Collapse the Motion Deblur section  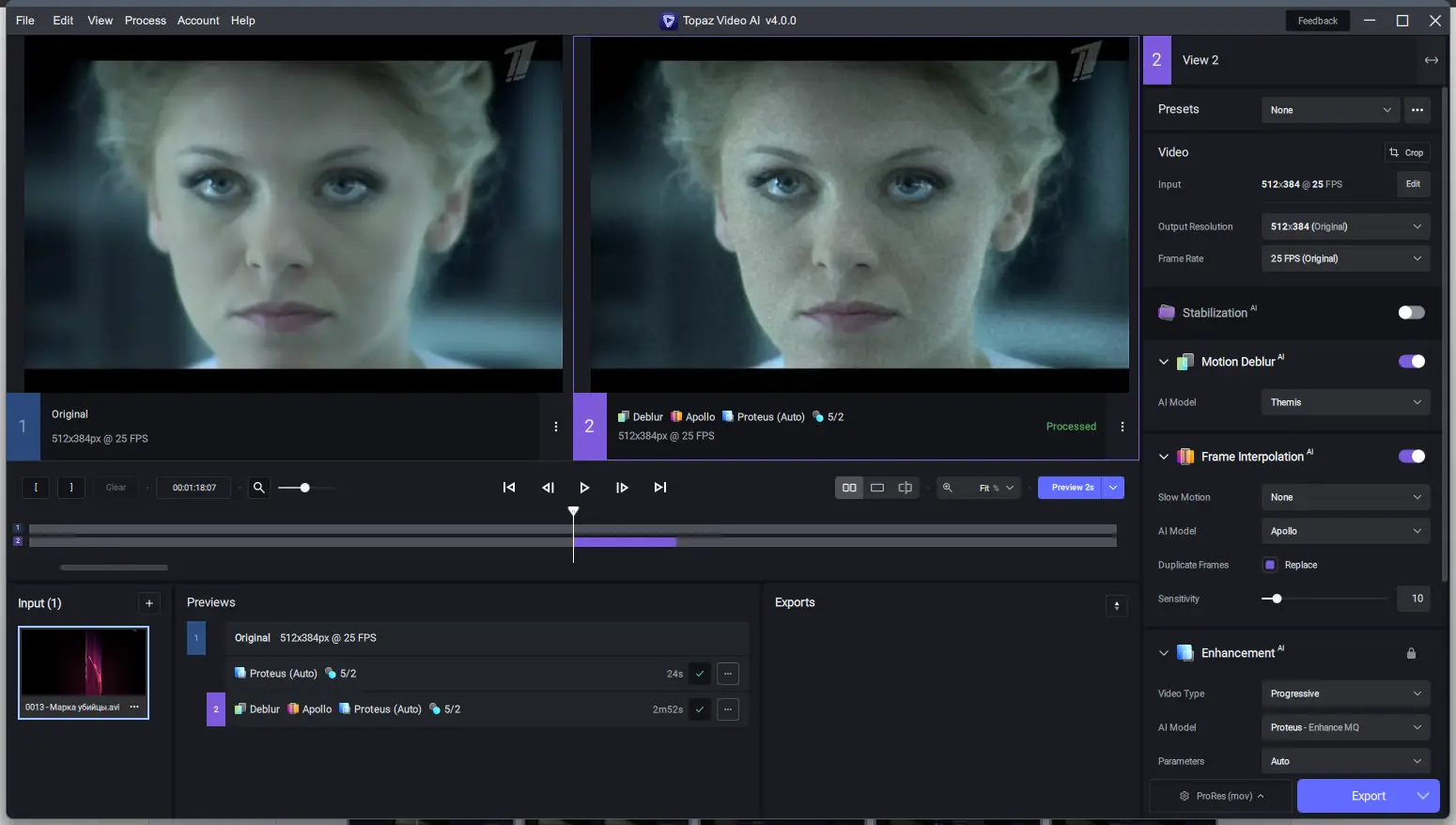[1164, 362]
